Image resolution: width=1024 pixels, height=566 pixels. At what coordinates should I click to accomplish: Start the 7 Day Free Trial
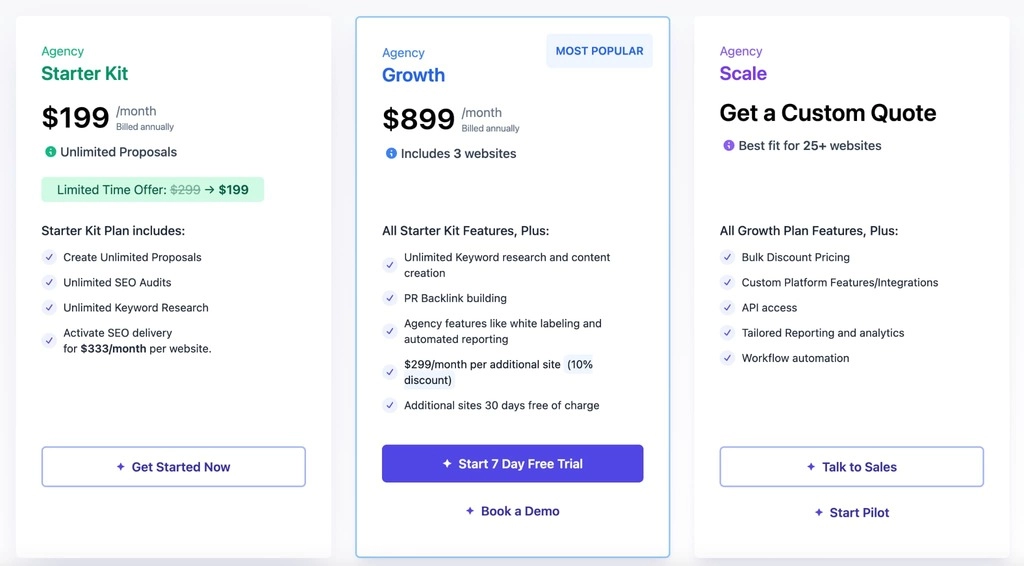513,464
